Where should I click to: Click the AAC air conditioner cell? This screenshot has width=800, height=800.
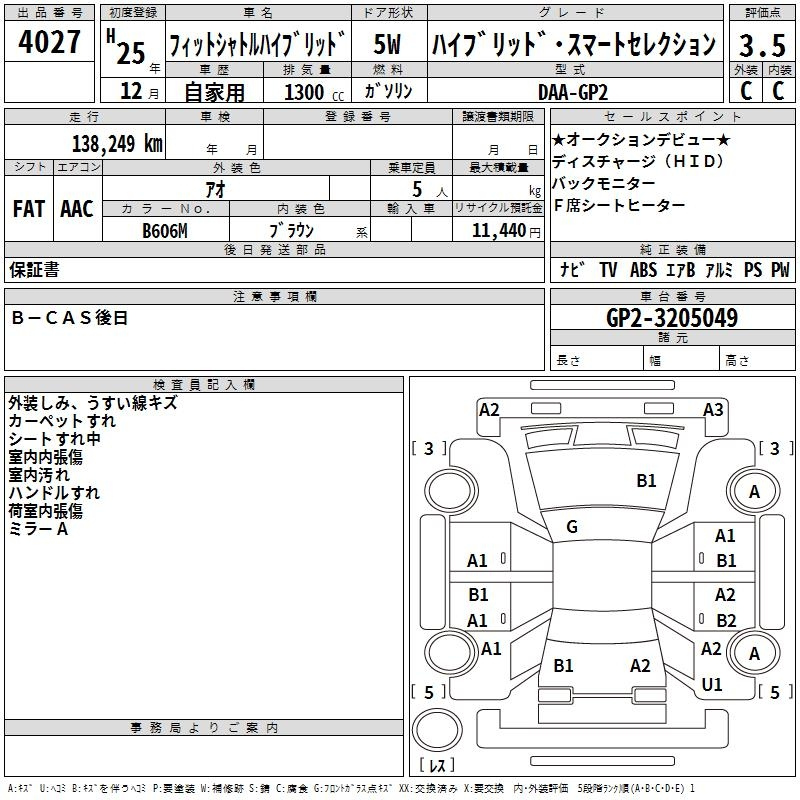76,209
